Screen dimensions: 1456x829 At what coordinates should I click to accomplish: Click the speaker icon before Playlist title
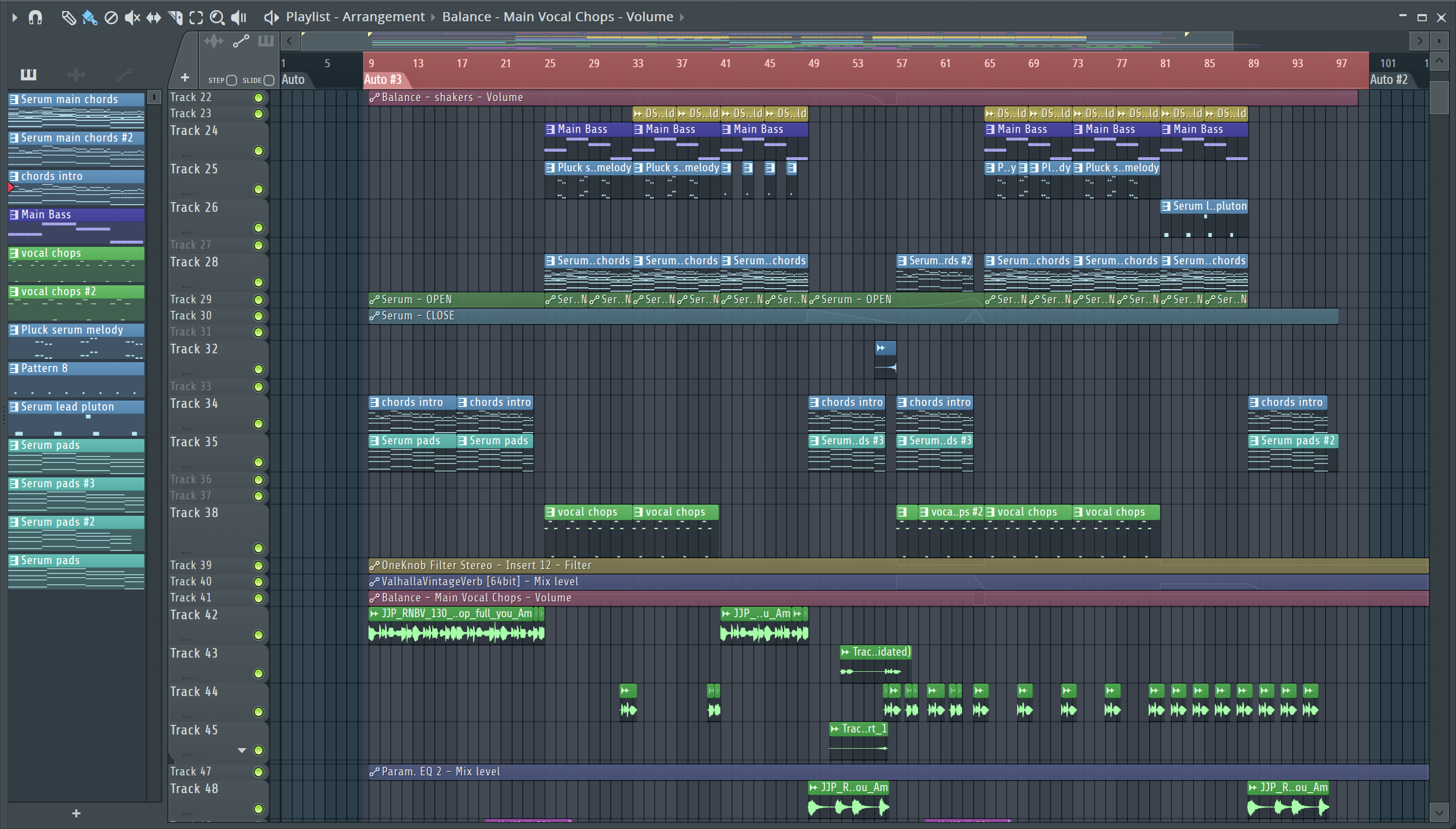tap(271, 18)
